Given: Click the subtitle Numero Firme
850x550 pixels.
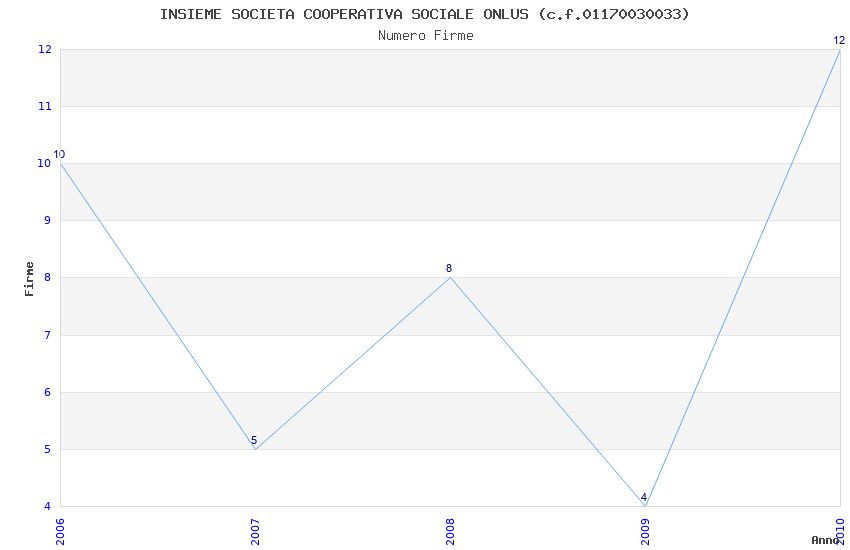Looking at the screenshot, I should click(x=426, y=36).
